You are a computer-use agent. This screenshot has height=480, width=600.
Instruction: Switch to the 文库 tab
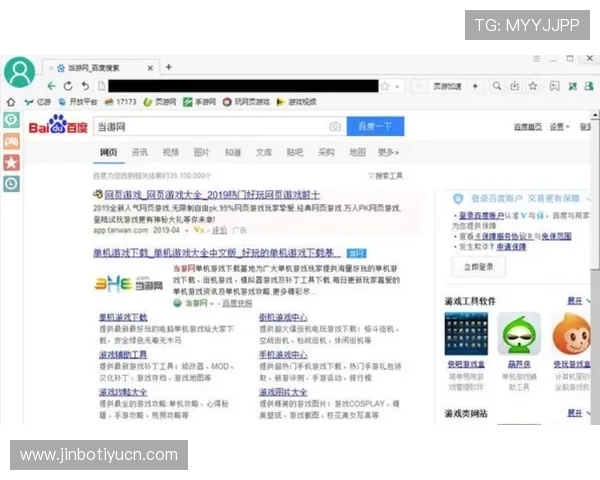click(x=264, y=152)
